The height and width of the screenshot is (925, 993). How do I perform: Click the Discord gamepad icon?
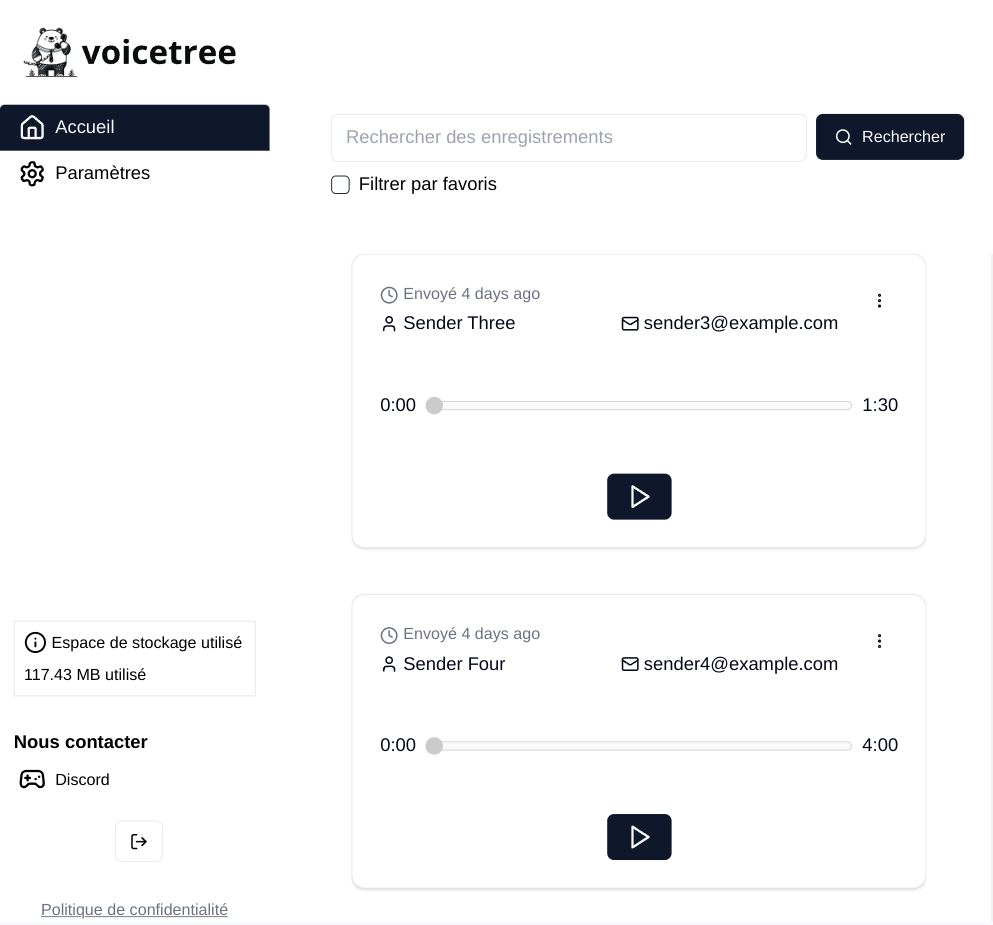point(33,780)
